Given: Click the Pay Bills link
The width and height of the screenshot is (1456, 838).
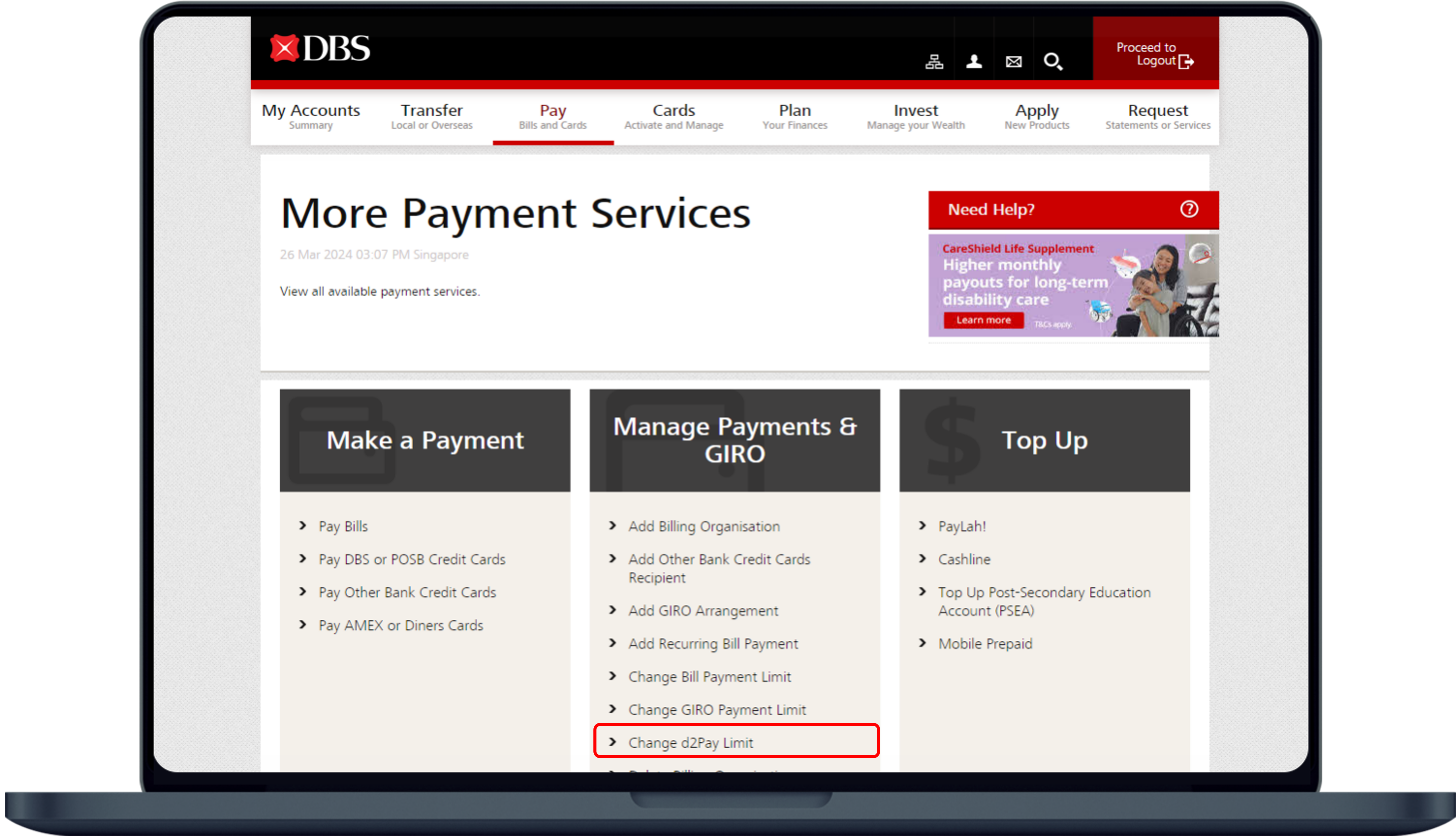Looking at the screenshot, I should (343, 526).
